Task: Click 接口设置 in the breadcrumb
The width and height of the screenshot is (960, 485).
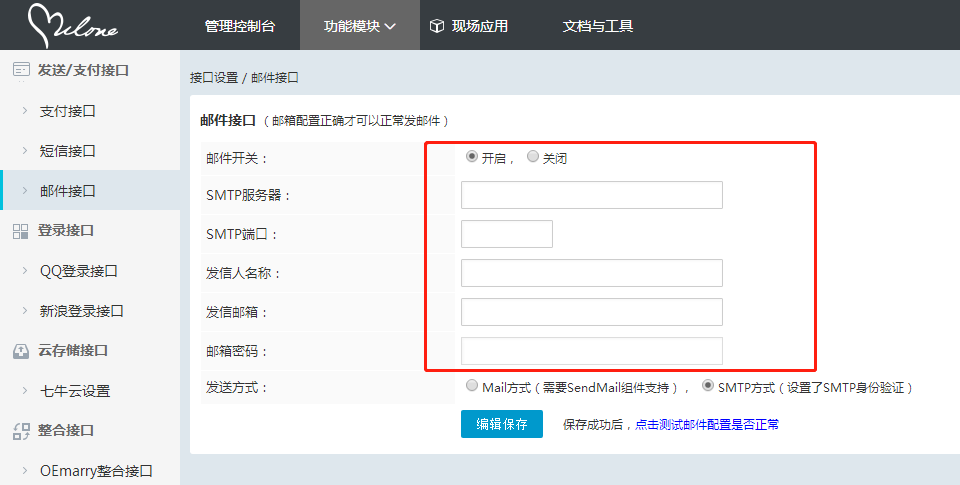Action: point(214,78)
